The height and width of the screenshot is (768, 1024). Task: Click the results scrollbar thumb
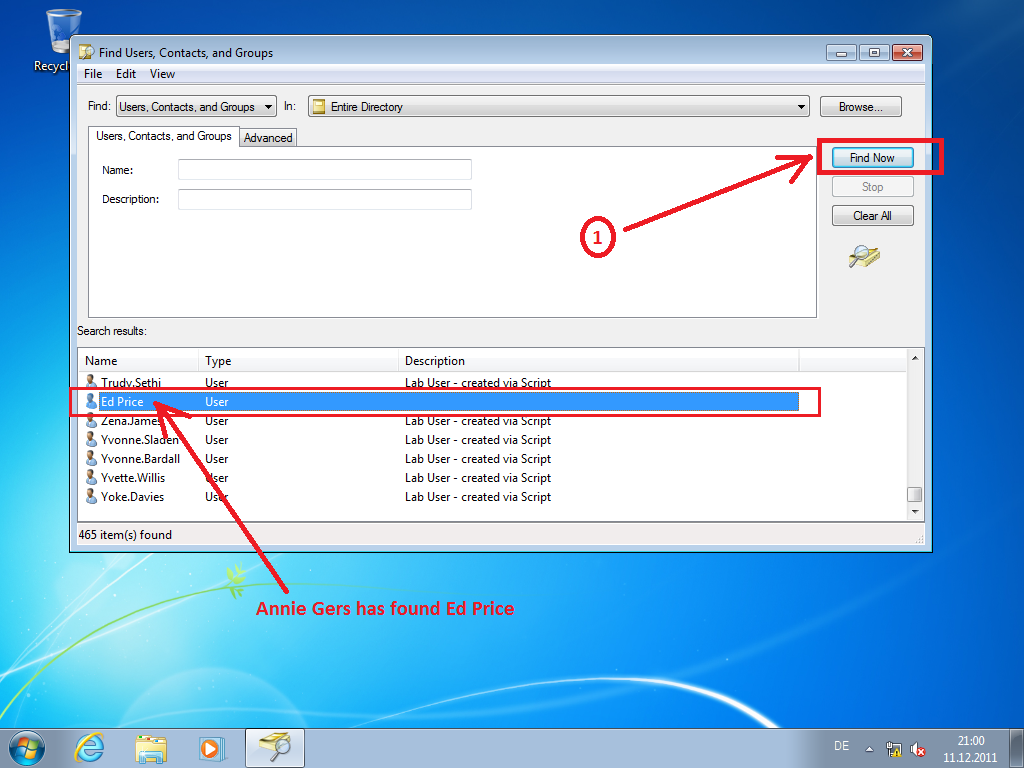[915, 494]
